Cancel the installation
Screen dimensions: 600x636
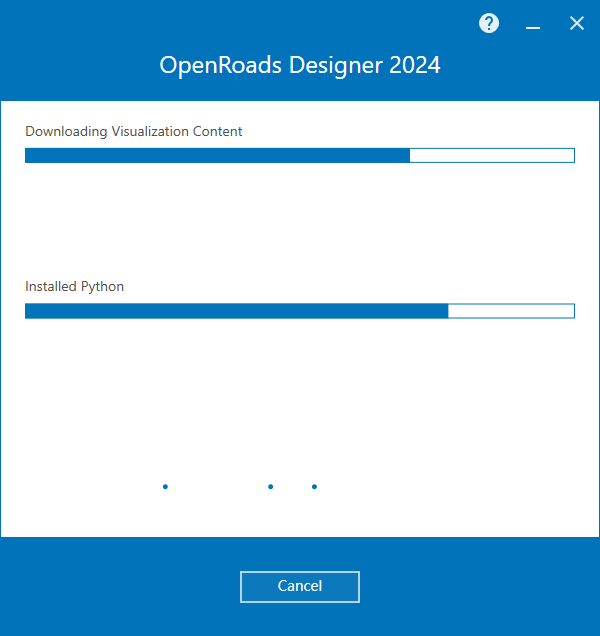(300, 587)
